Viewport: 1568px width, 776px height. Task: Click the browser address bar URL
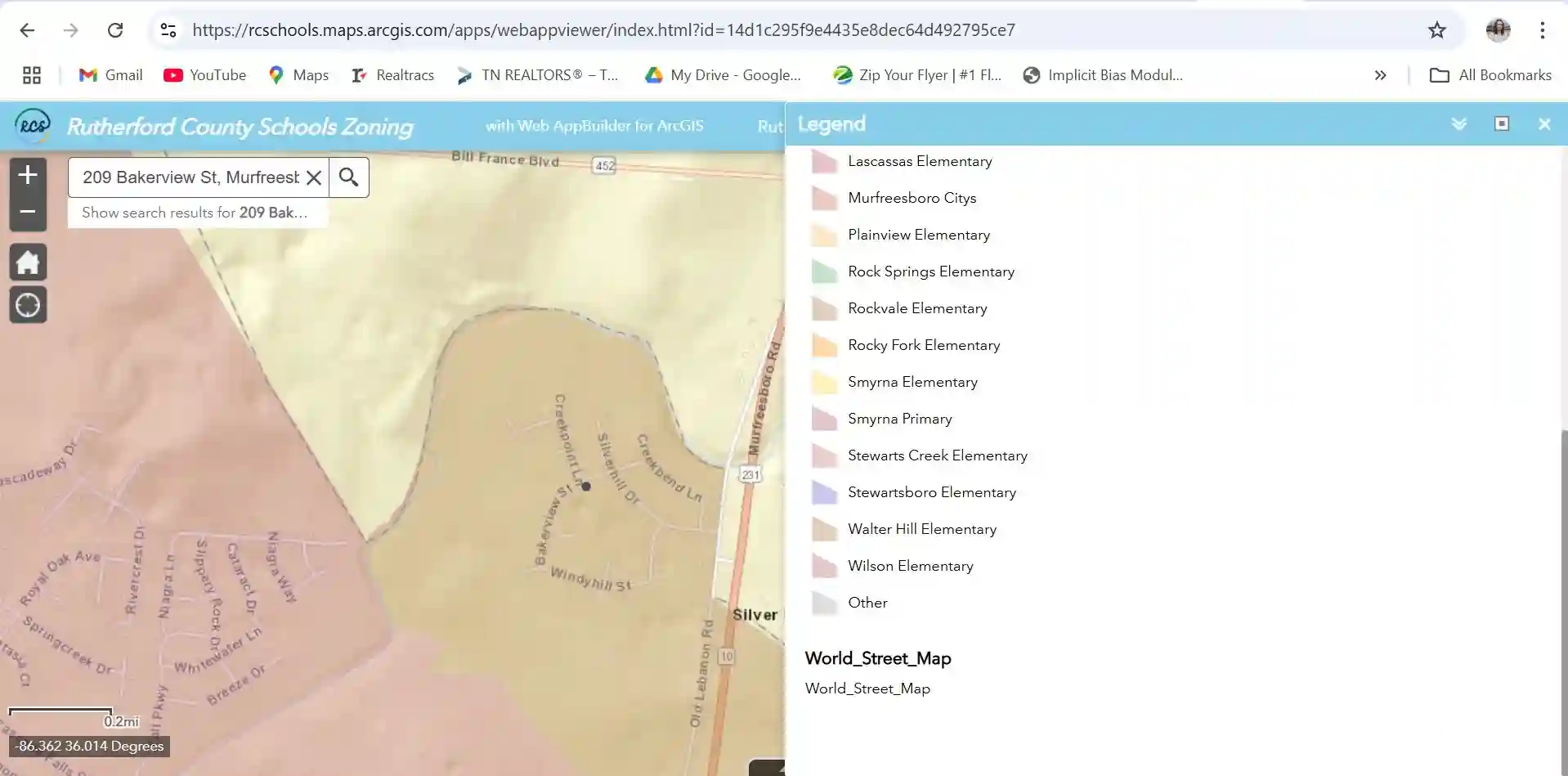(x=603, y=30)
